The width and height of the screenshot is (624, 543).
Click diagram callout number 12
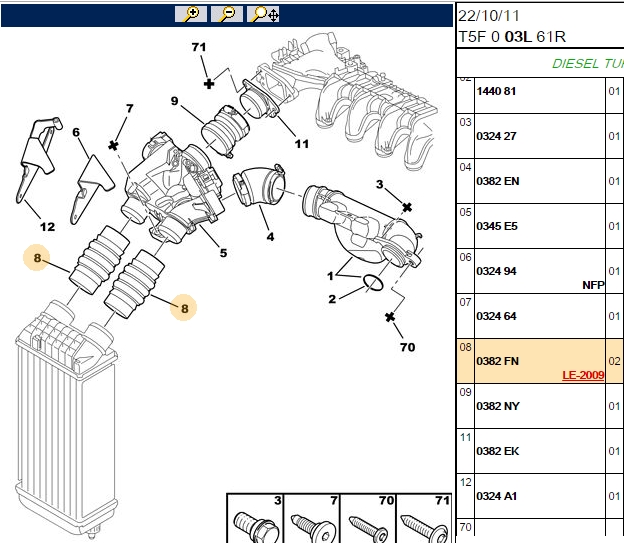[x=47, y=227]
